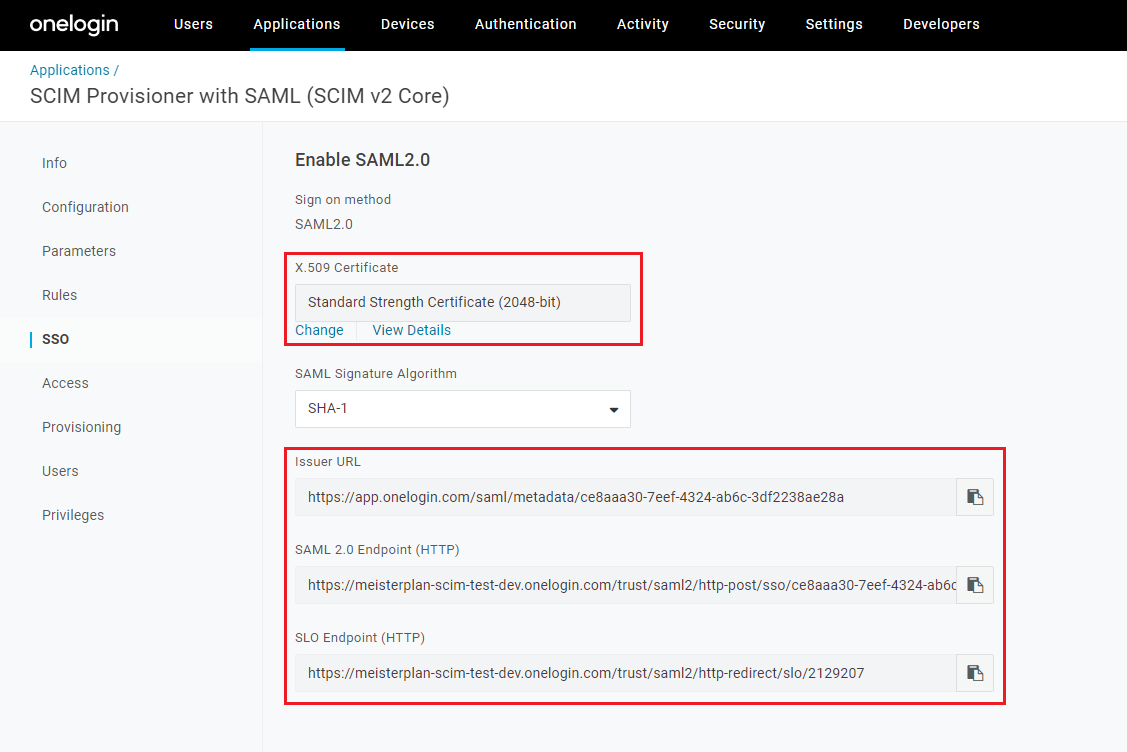Switch to the Users sidebar tab
The width and height of the screenshot is (1127, 752).
(x=60, y=471)
